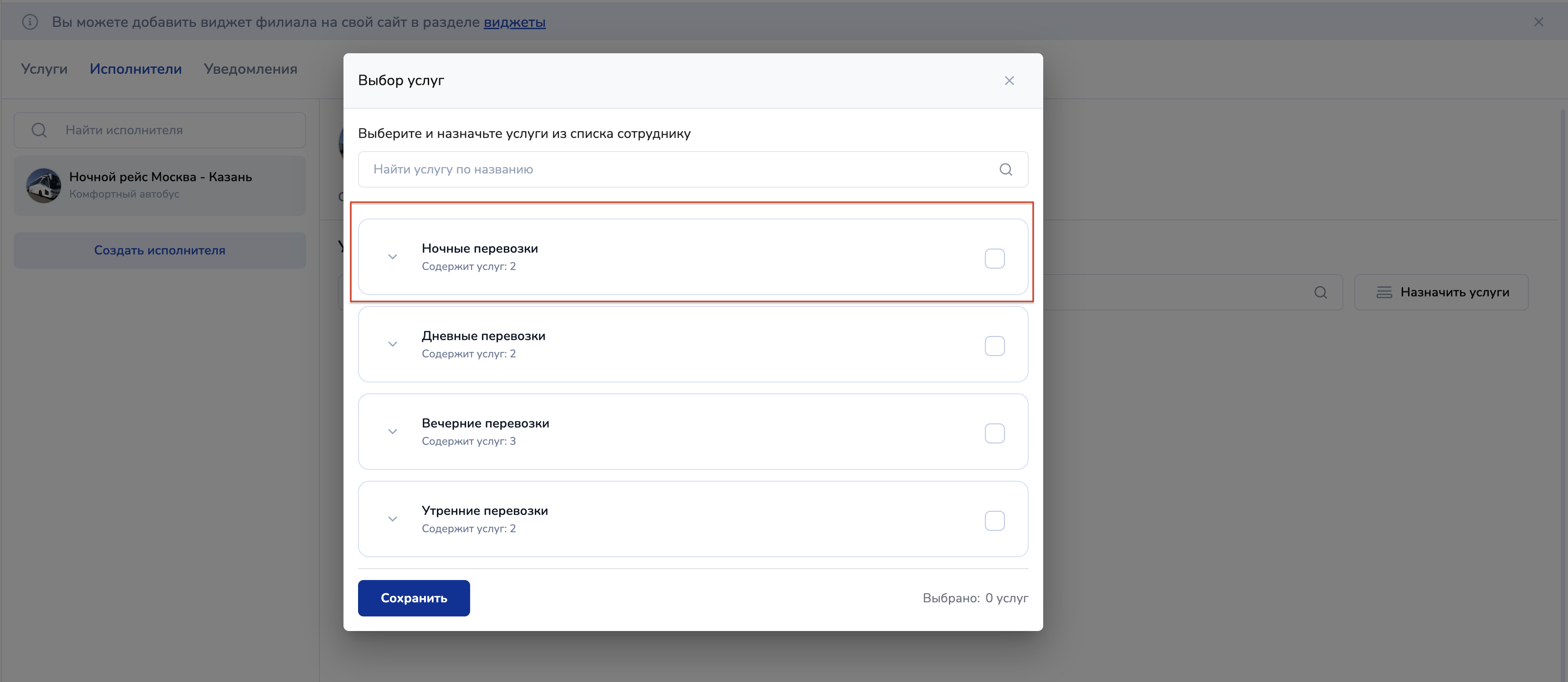Click the bus avatar of Ночной рейс
The width and height of the screenshot is (1568, 682).
tap(44, 186)
